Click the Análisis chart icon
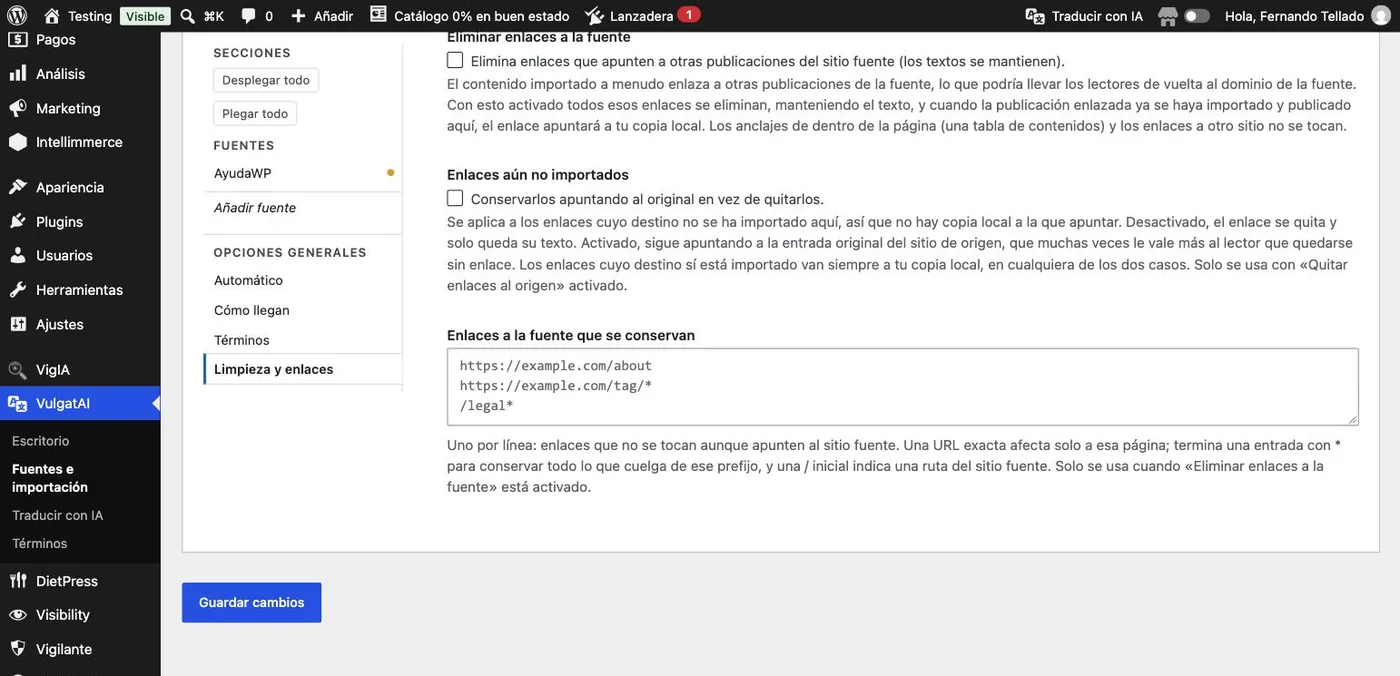The width and height of the screenshot is (1400, 676). pos(17,73)
